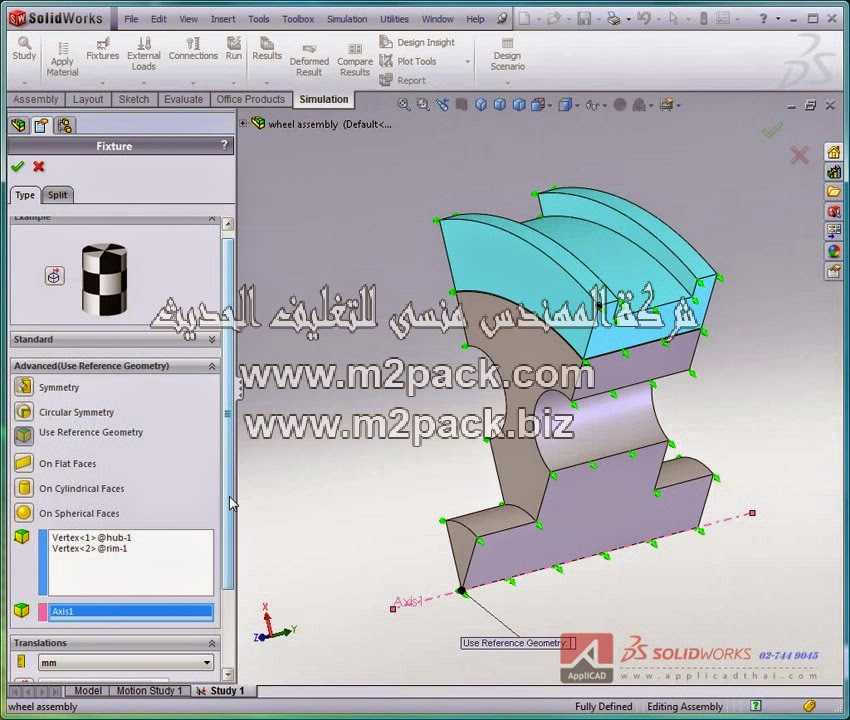Open Appearances color ball in task pane

[x=834, y=251]
